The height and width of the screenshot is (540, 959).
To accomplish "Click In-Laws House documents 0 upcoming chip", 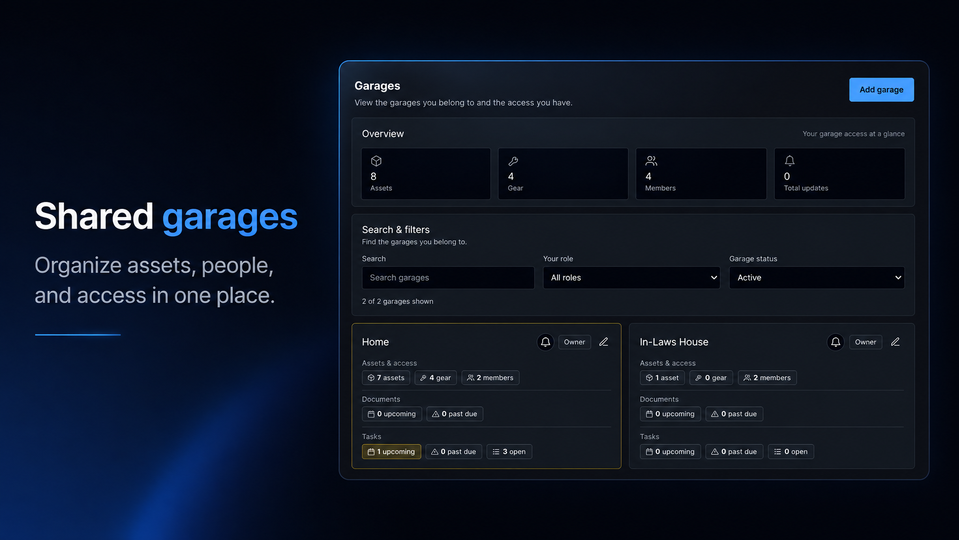I will [670, 414].
